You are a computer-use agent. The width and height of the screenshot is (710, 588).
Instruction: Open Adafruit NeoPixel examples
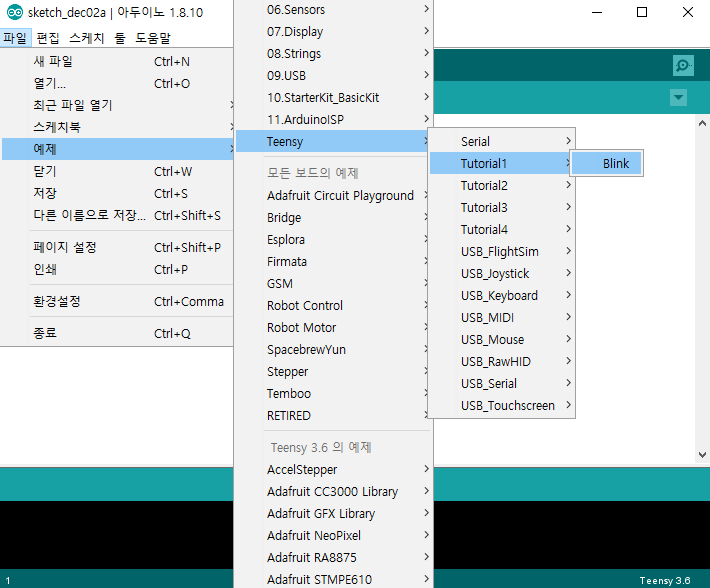(x=333, y=535)
